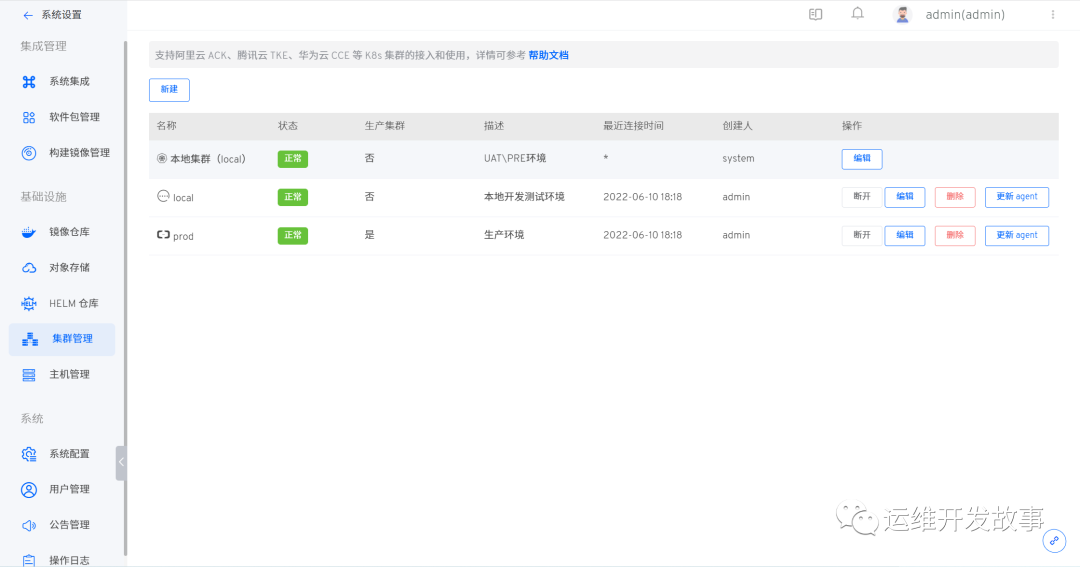Click description text UAT\PRE环境
The image size is (1080, 567).
coord(515,158)
